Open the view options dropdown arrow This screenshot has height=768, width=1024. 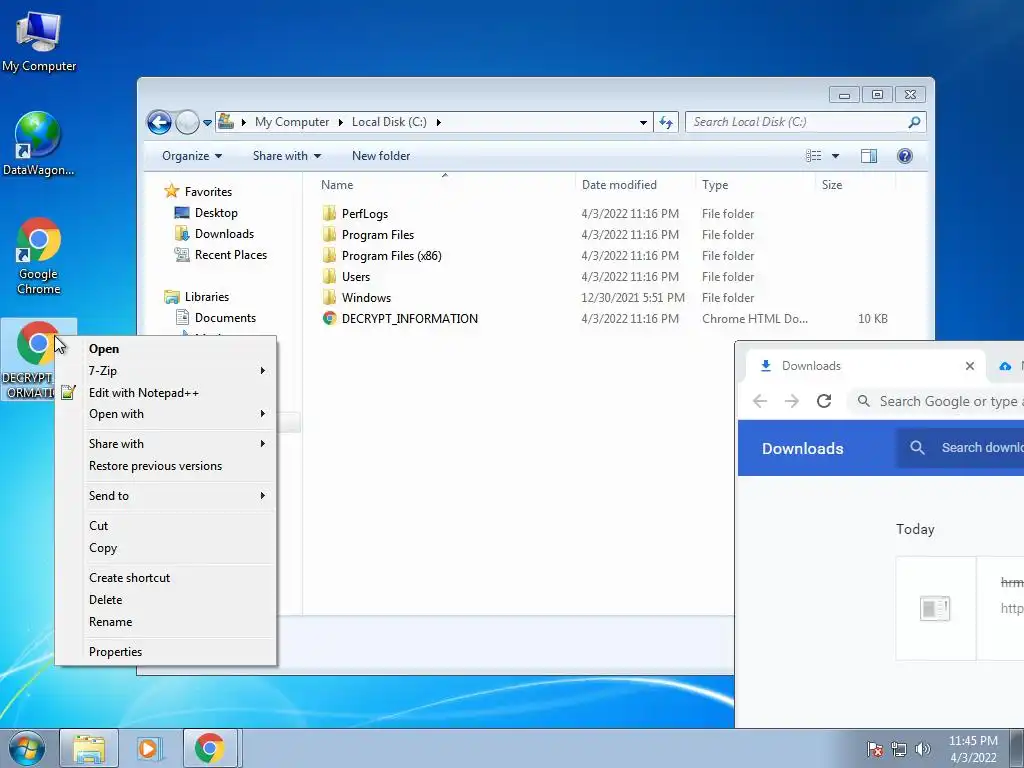(835, 156)
